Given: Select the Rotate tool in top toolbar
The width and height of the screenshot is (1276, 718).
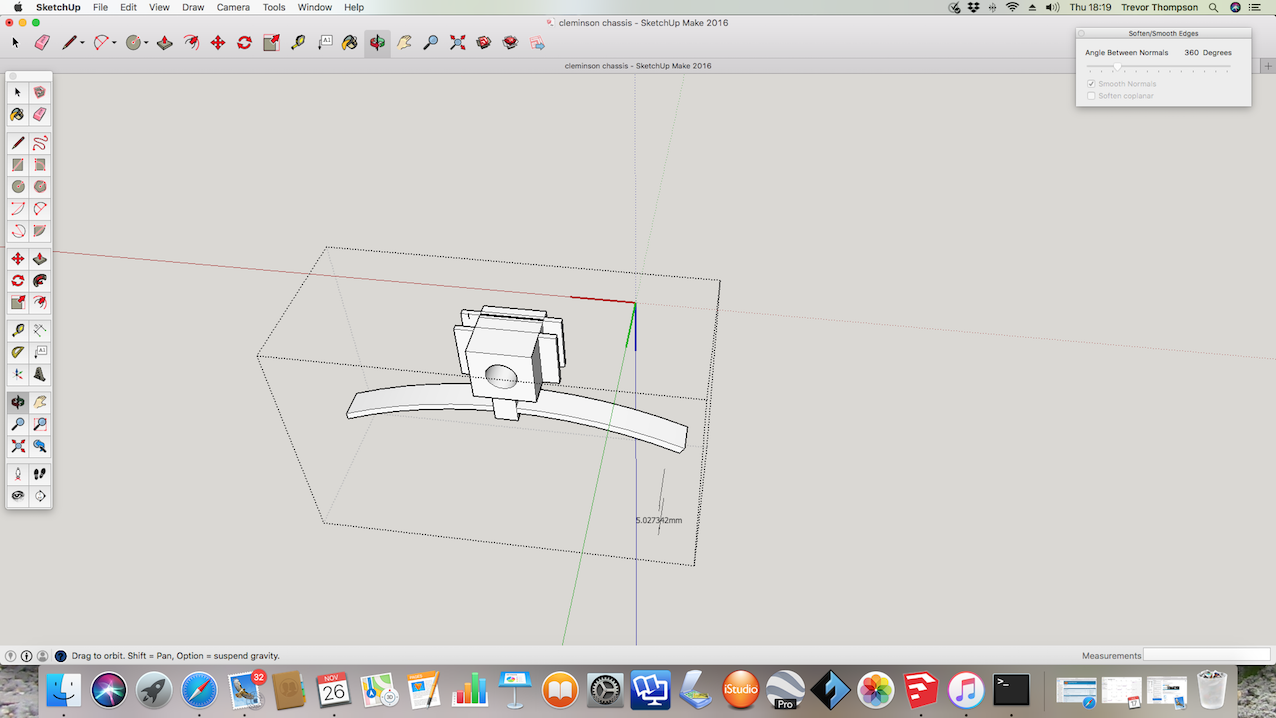Looking at the screenshot, I should pos(244,43).
